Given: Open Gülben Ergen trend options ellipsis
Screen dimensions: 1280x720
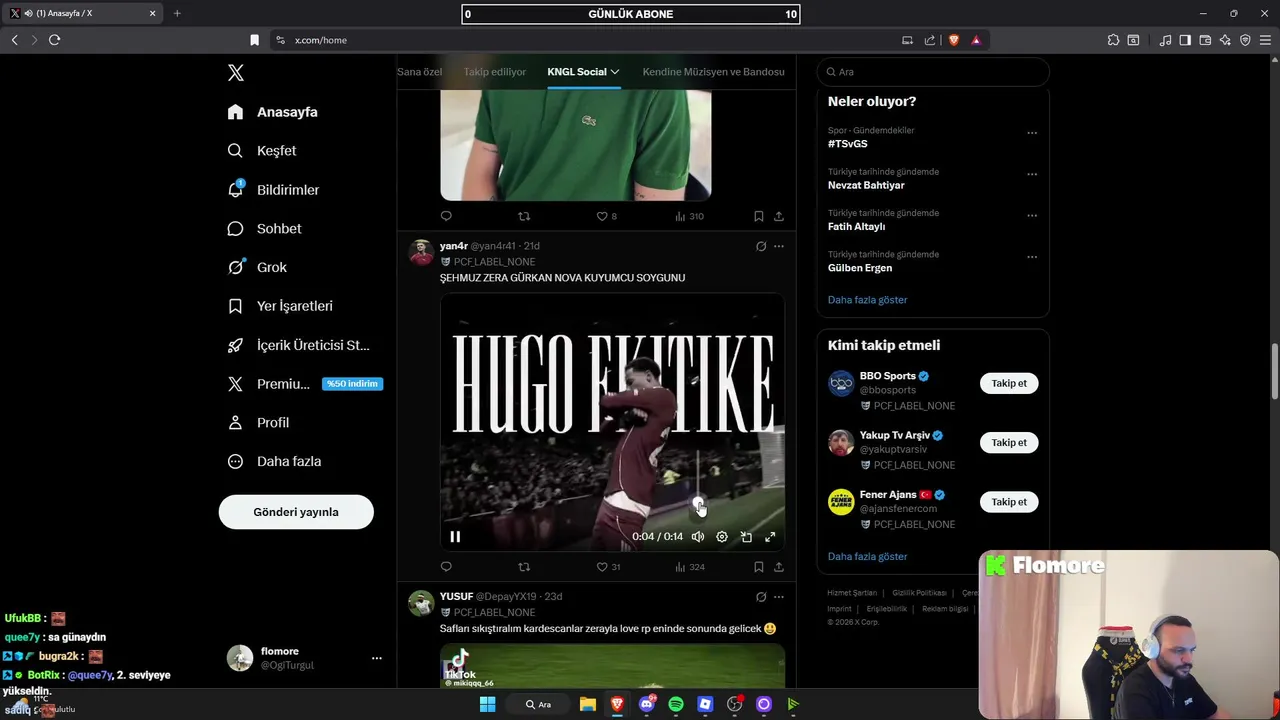Looking at the screenshot, I should pos(1032,257).
